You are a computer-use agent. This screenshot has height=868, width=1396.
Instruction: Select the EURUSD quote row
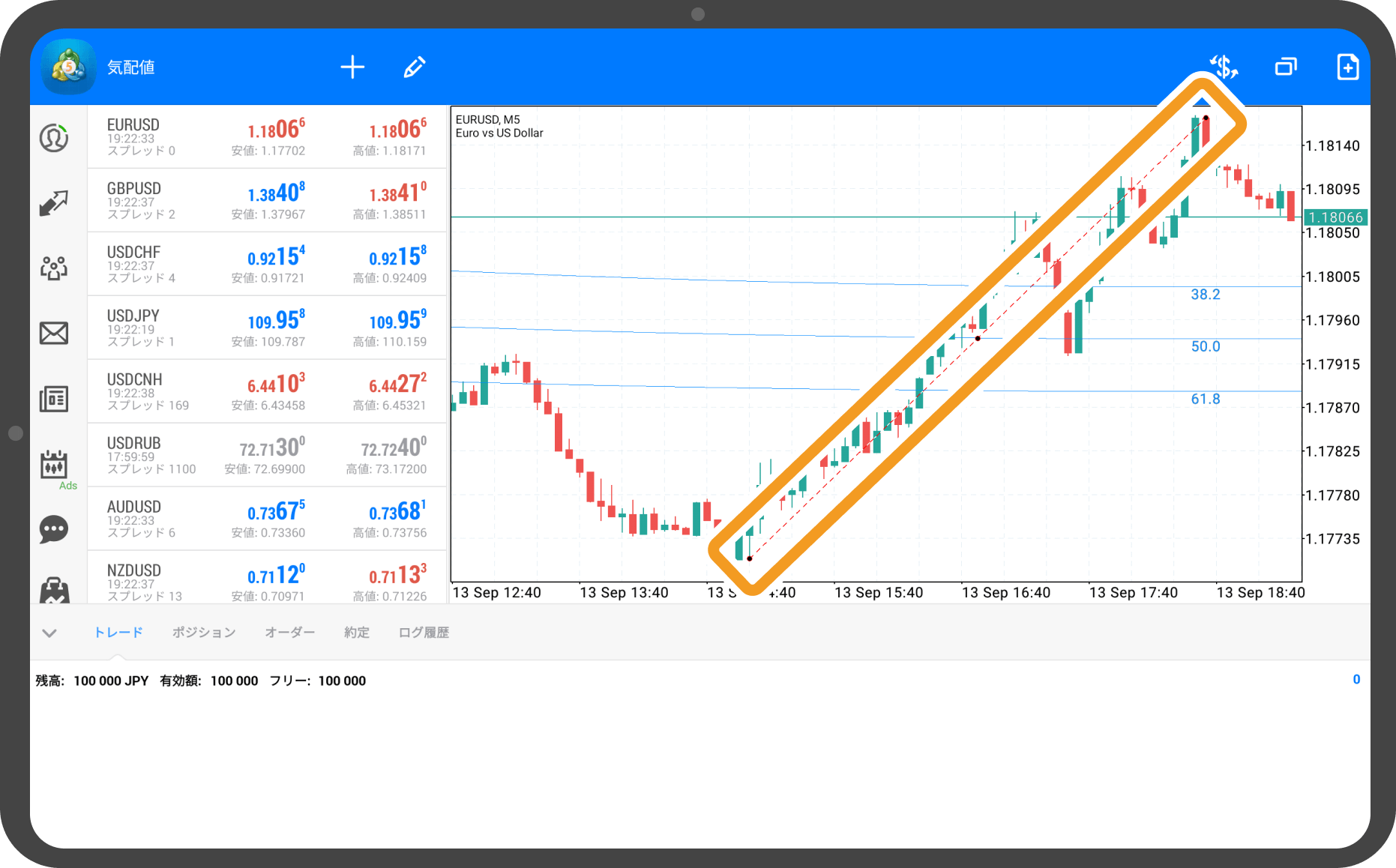click(267, 136)
